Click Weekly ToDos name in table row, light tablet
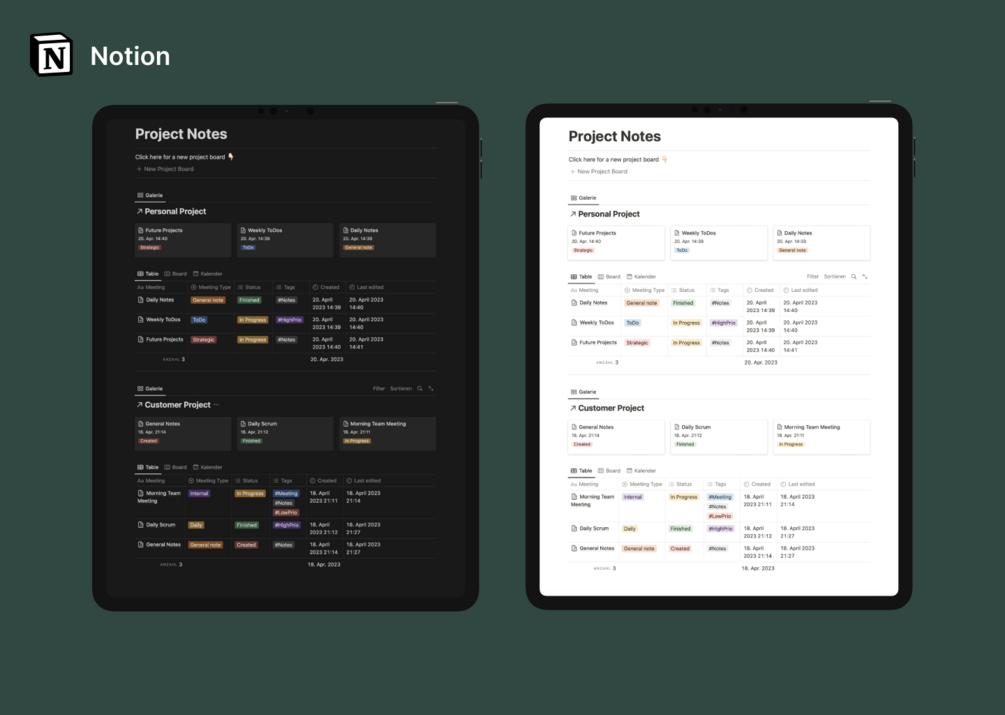The image size is (1005, 715). [597, 323]
